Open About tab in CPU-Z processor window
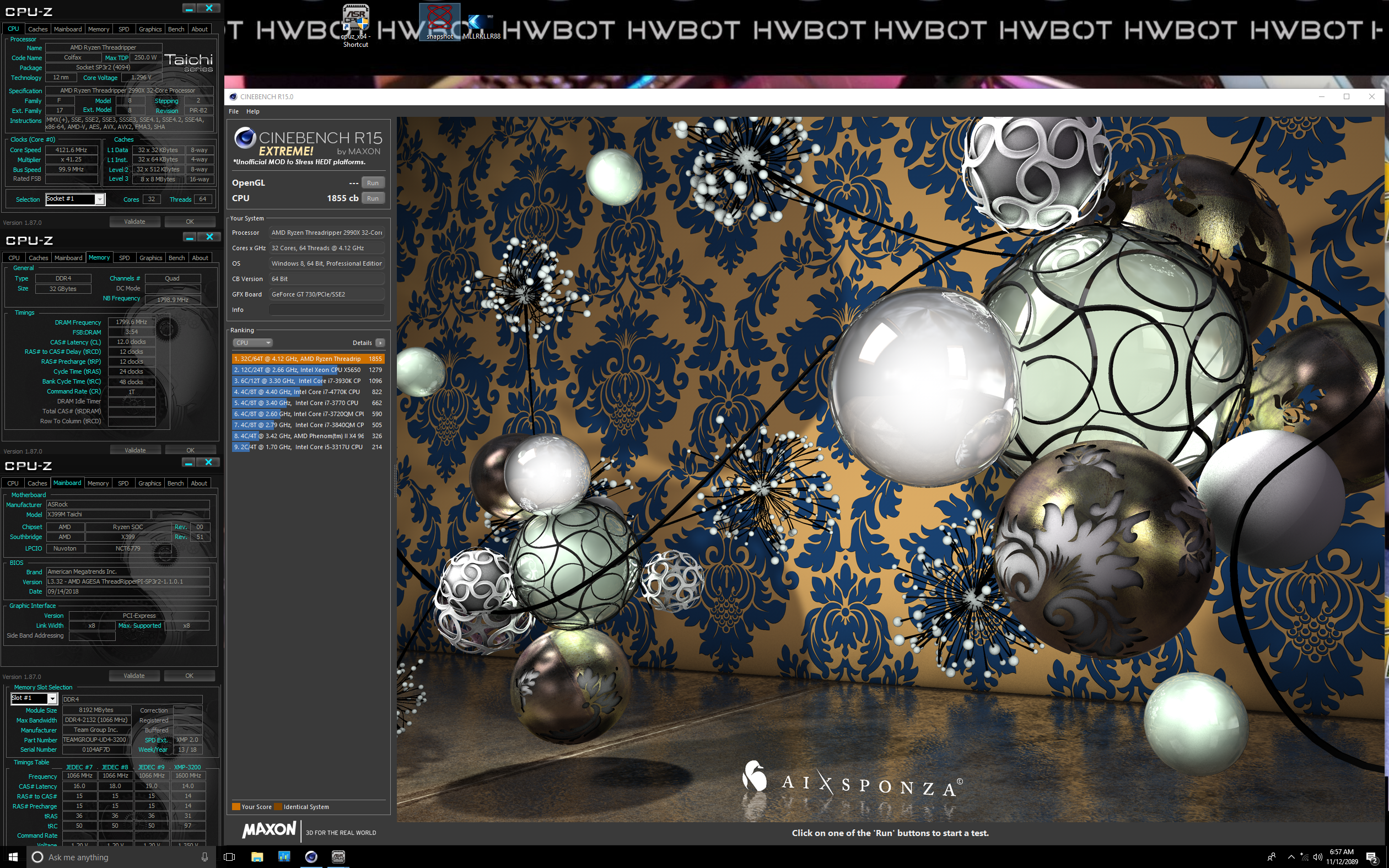The image size is (1389, 868). coord(200,29)
